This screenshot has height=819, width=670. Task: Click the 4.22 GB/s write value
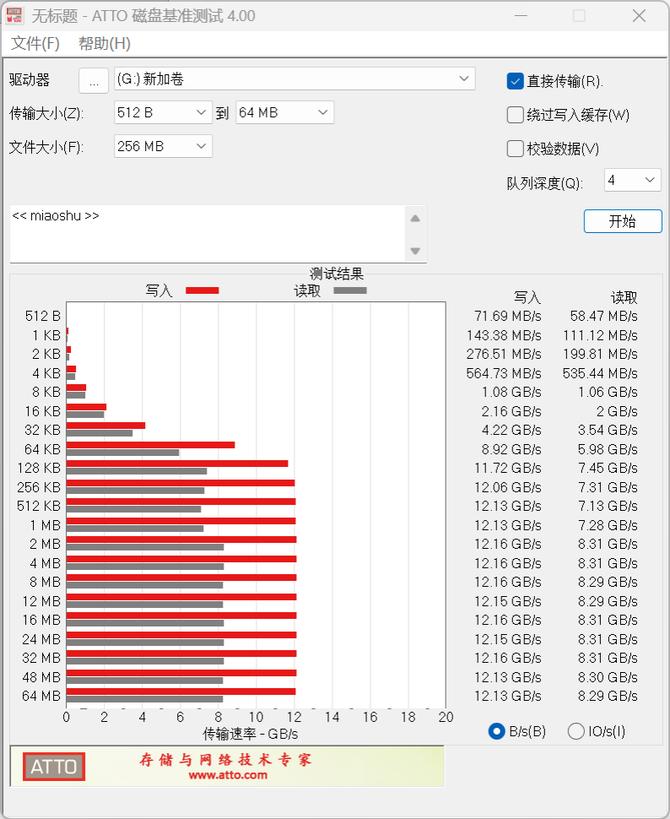click(x=511, y=430)
